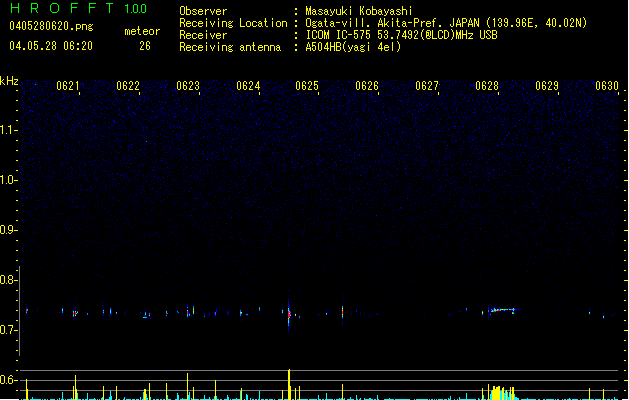Click the ICOM IC-575 receiver text
This screenshot has width=629, height=400.
[401, 35]
